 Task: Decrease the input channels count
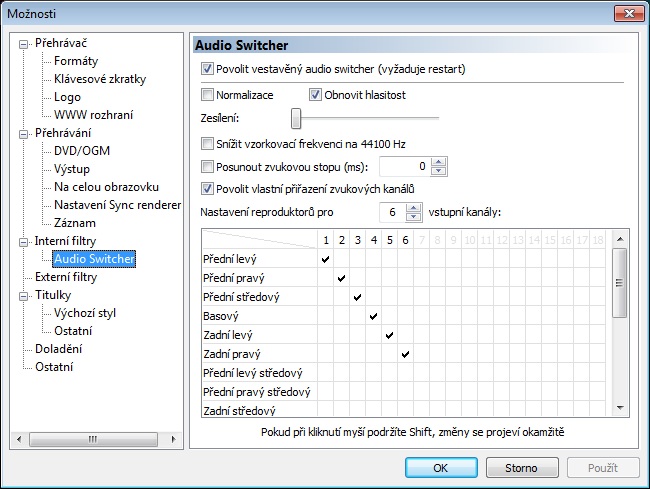tap(414, 217)
